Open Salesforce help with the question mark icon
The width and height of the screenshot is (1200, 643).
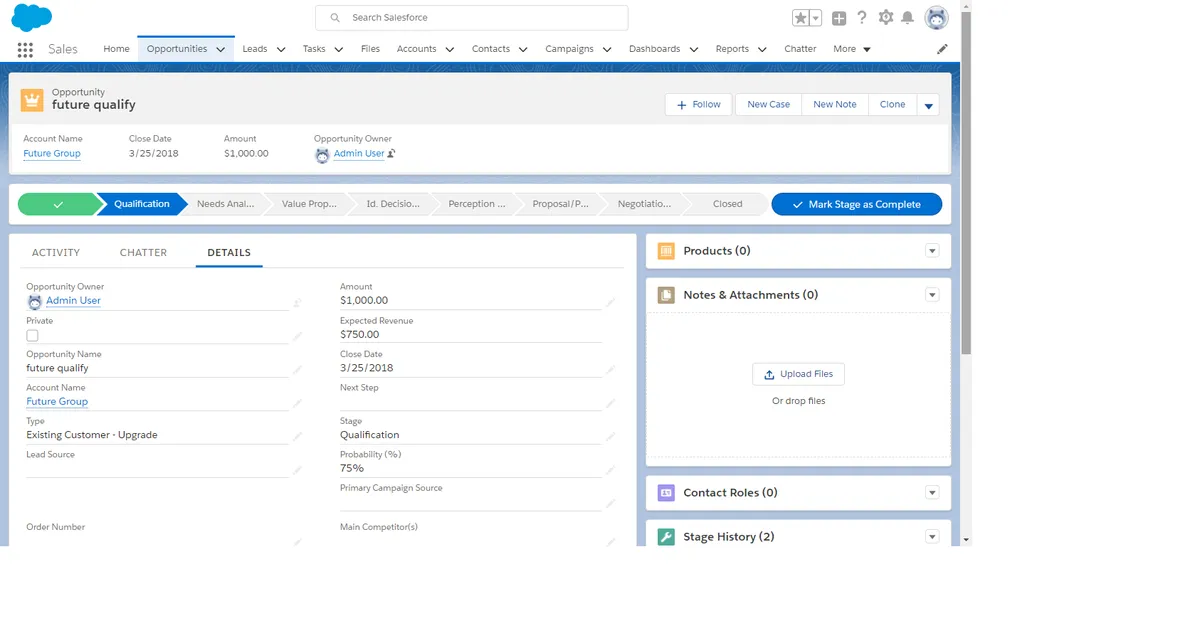tap(862, 17)
